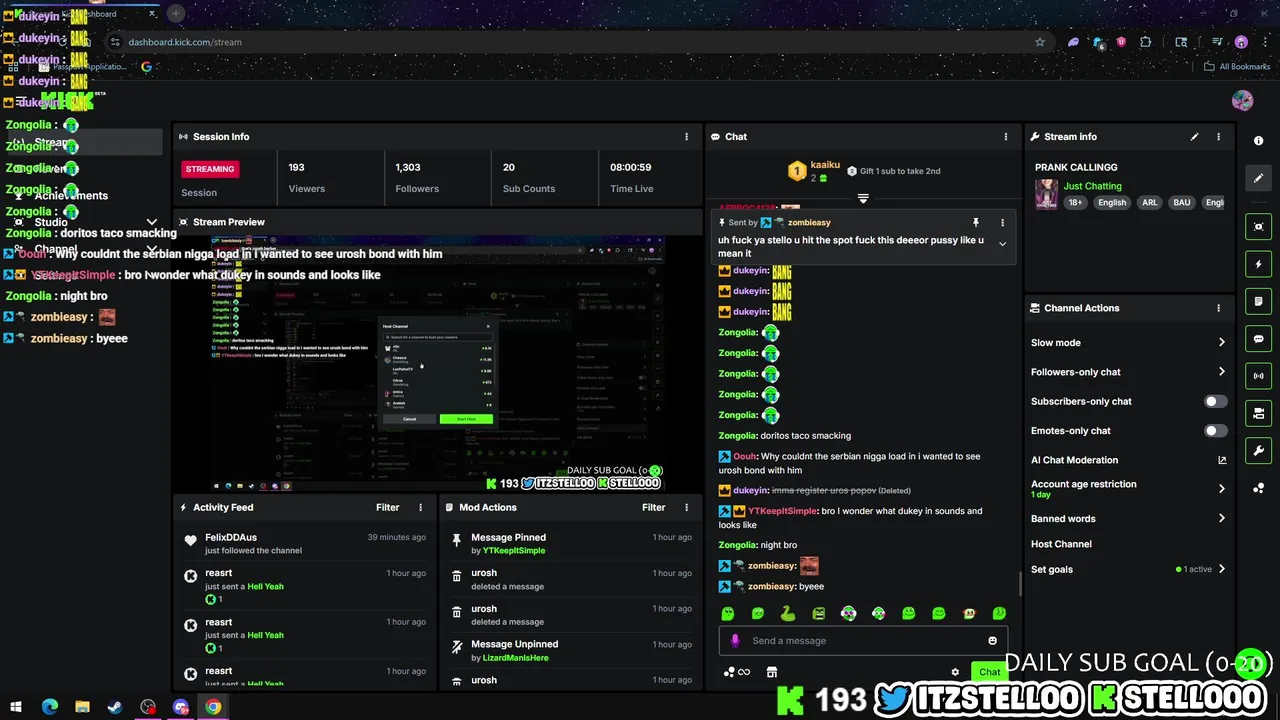
Task: Pick the green snake emote
Action: point(788,613)
